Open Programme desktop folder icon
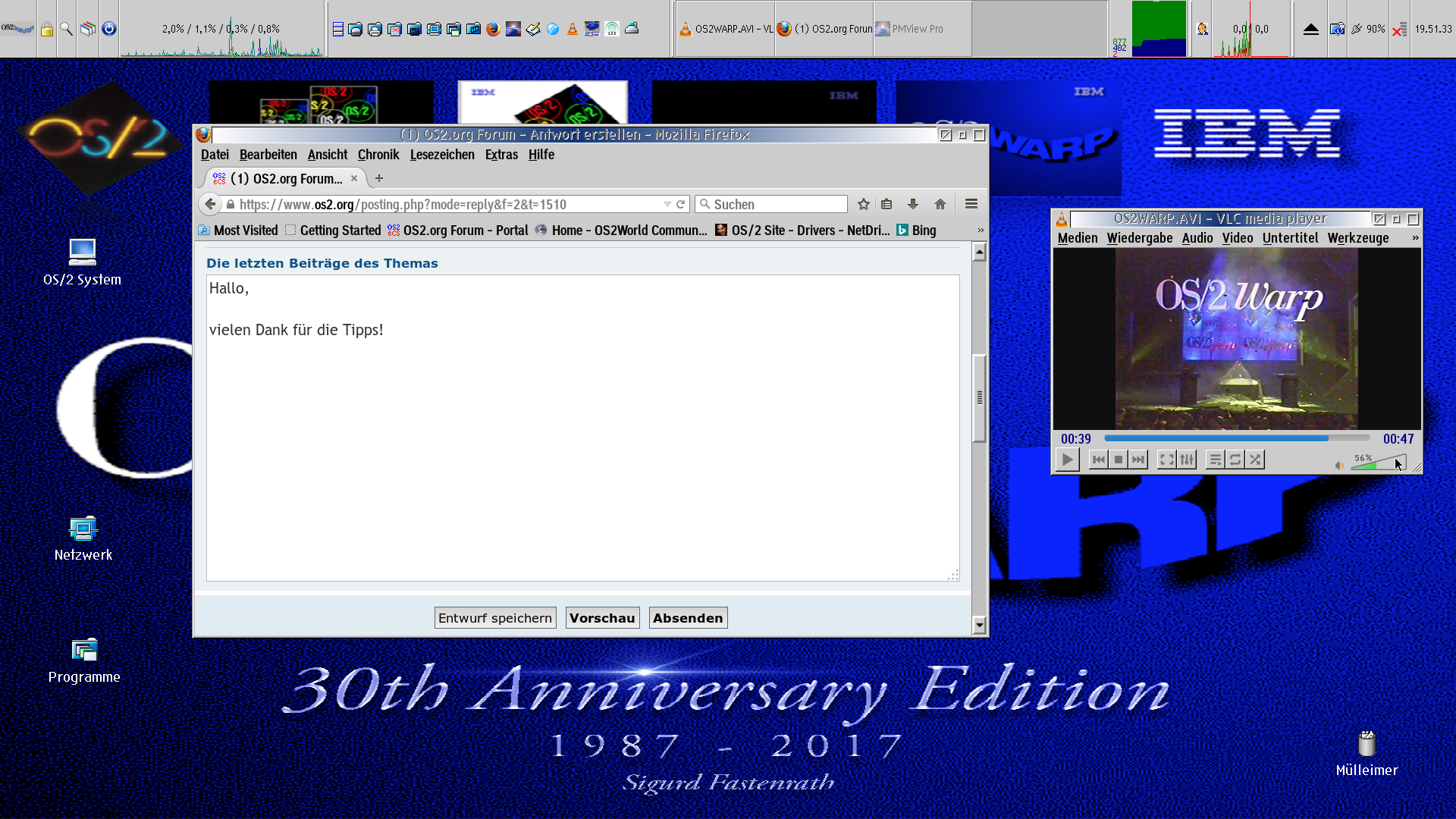The height and width of the screenshot is (819, 1456). 84,661
